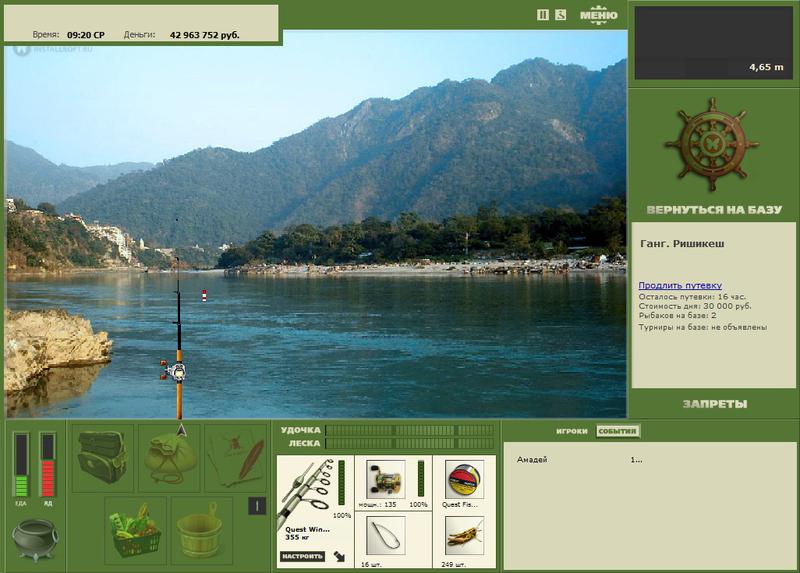Click the green ЕДА hunger gauge
Image resolution: width=800 pixels, height=573 pixels.
click(21, 465)
